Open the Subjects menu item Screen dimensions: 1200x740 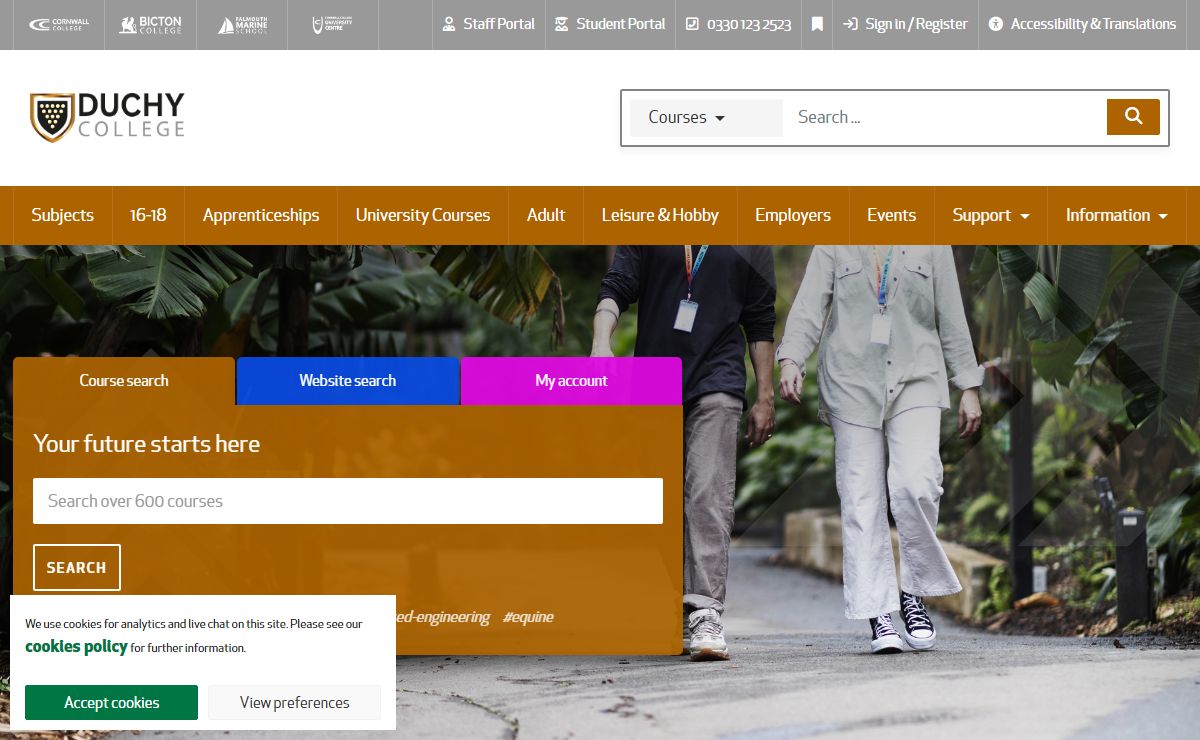pos(62,215)
